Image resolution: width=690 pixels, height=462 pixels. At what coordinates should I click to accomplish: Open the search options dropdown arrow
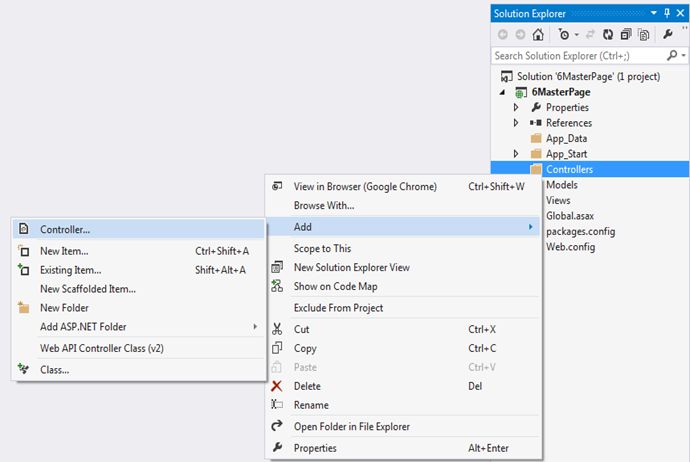[x=683, y=56]
